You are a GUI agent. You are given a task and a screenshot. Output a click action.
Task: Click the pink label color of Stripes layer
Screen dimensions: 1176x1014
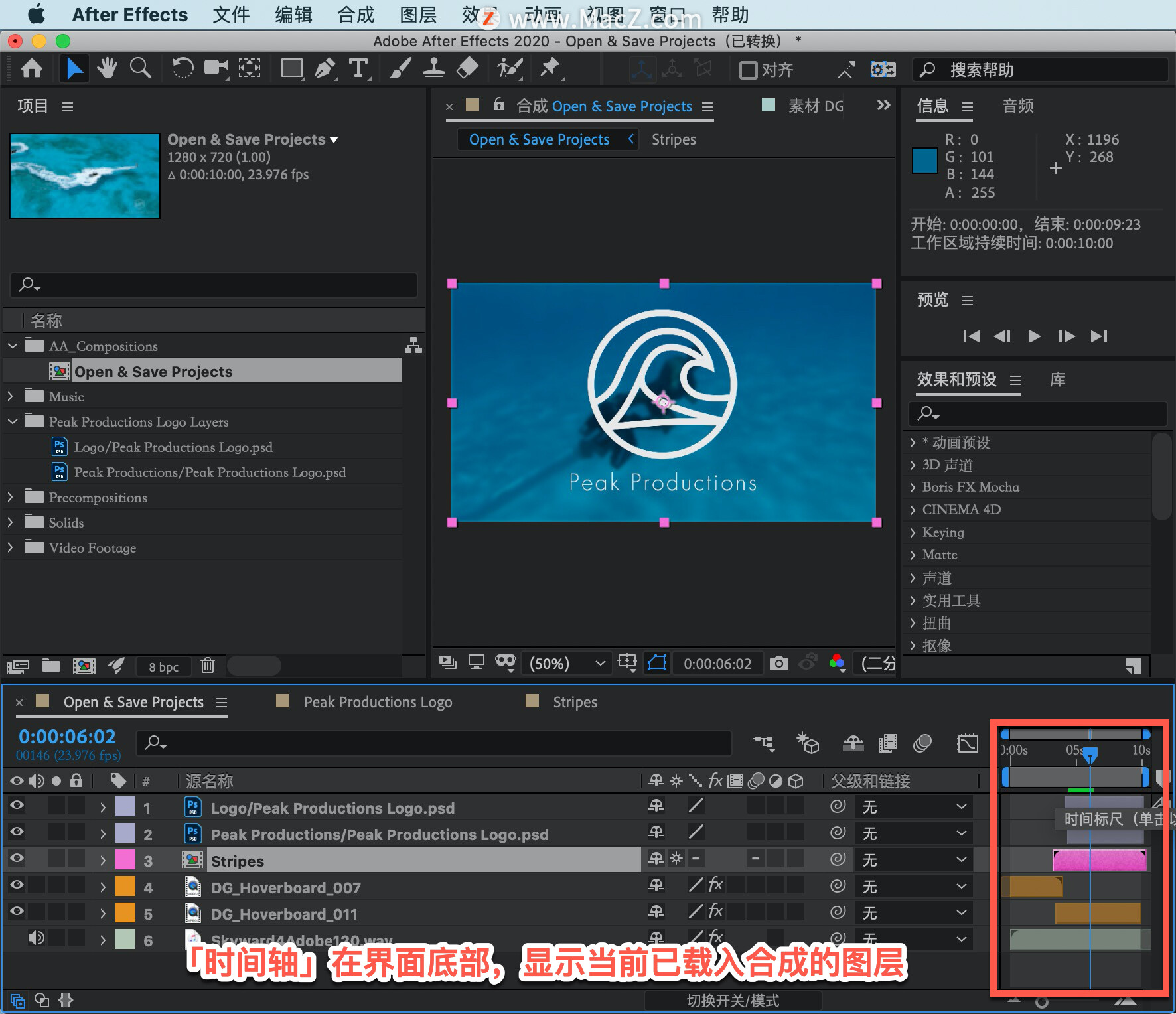(125, 861)
